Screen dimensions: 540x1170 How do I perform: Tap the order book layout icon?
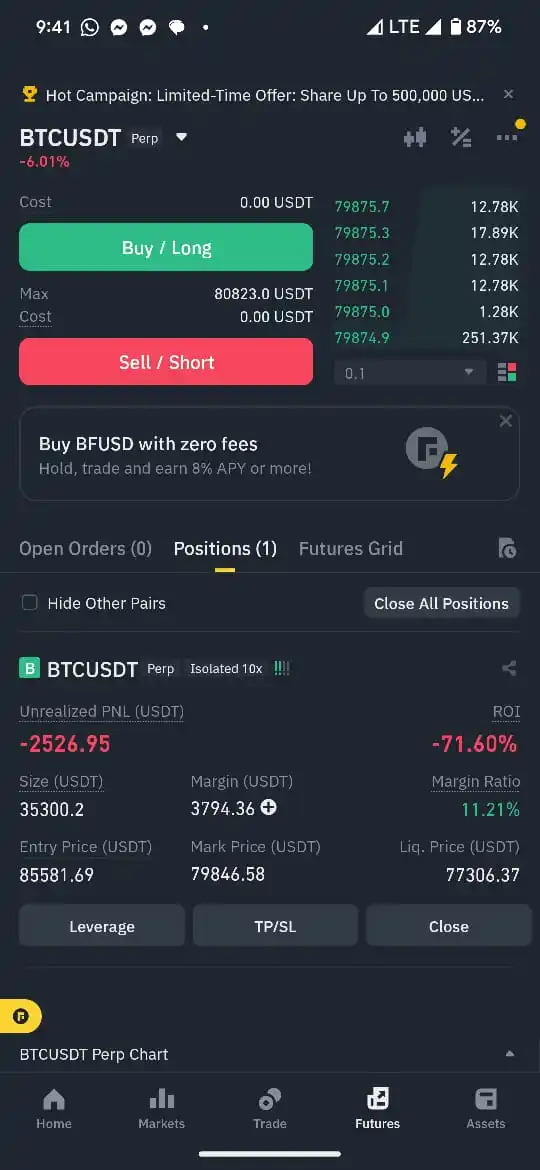[507, 372]
